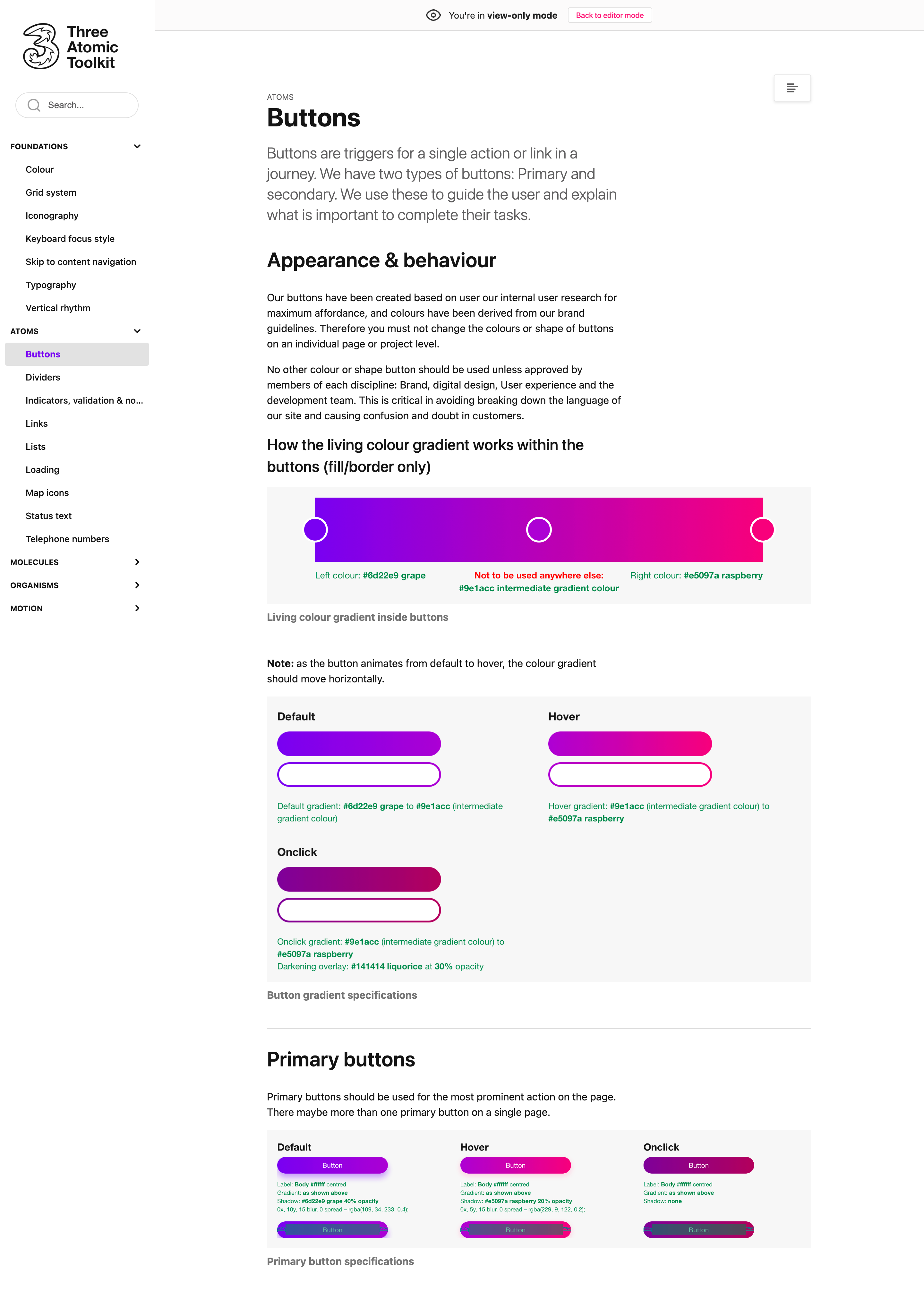This screenshot has height=1291, width=924.
Task: Click the intermediate gradient middle circle
Action: pos(538,530)
